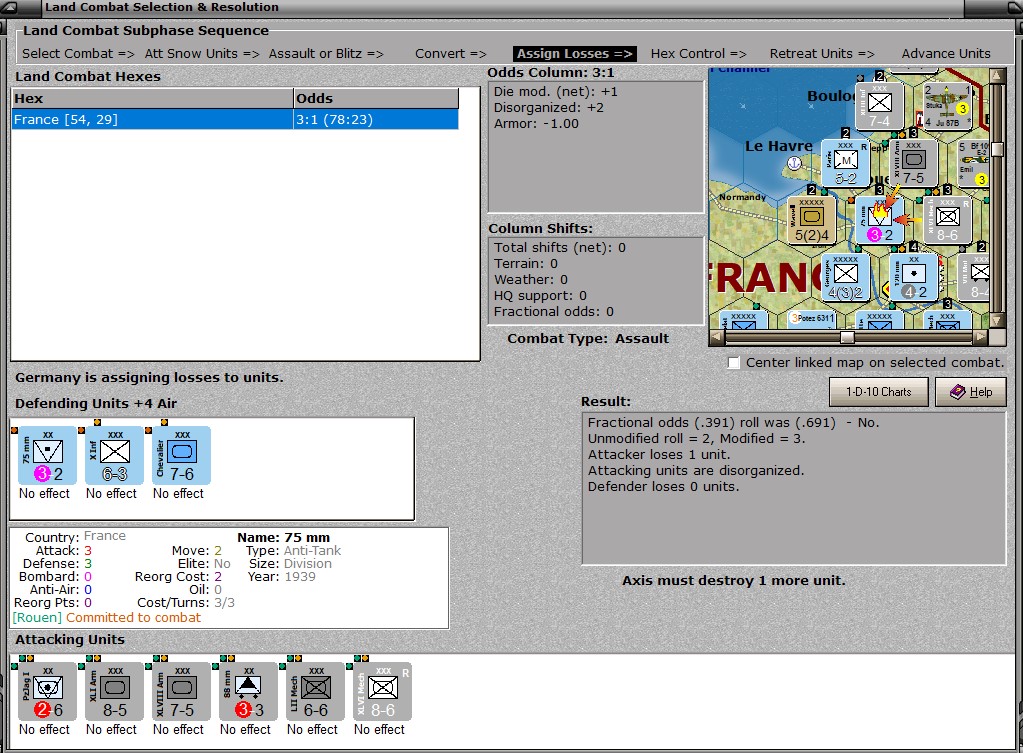Select the Chevalier 7-6 defending unit
1023x753 pixels.
(x=181, y=456)
